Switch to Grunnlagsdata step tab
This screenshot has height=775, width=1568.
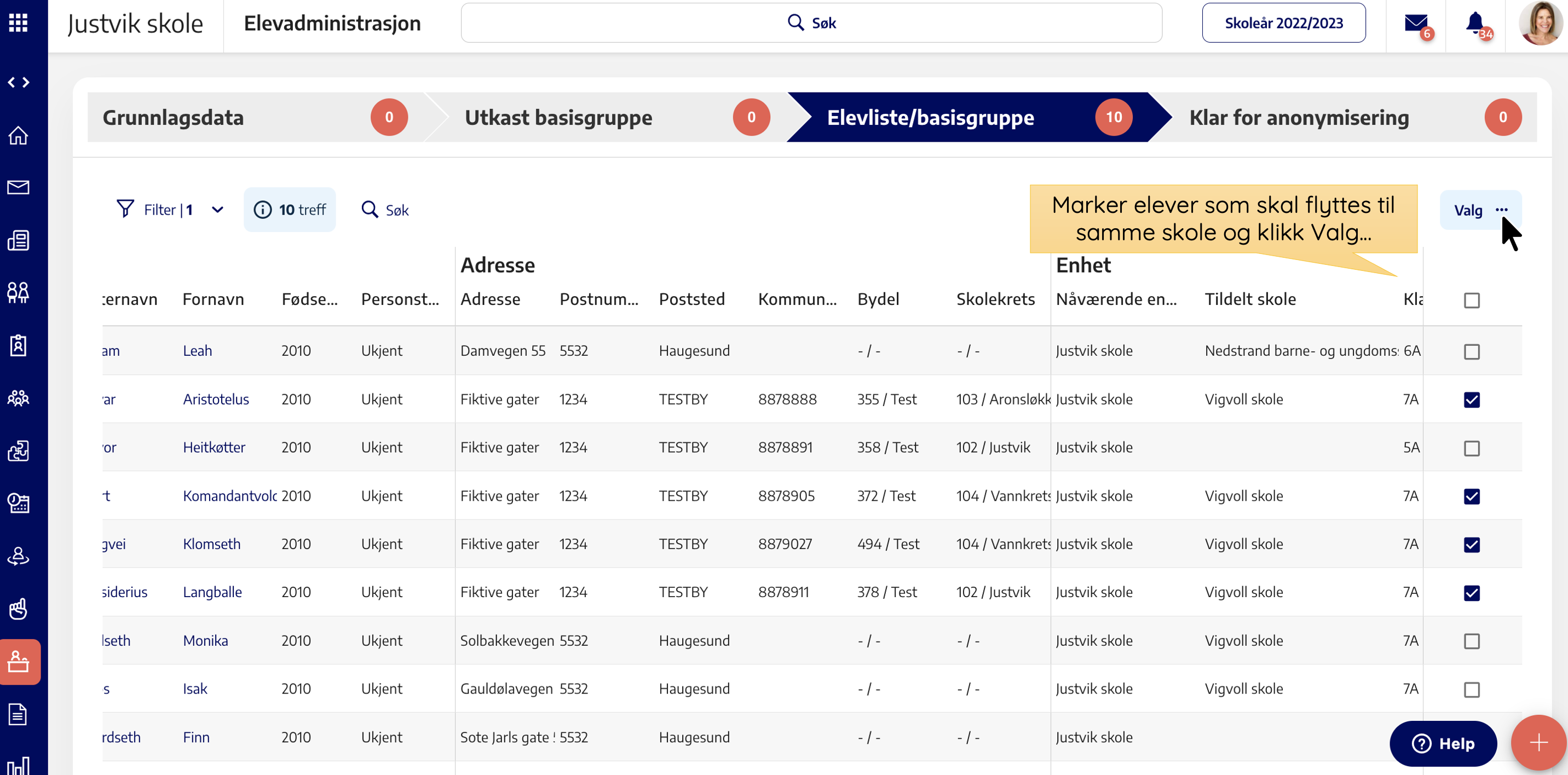pos(256,118)
